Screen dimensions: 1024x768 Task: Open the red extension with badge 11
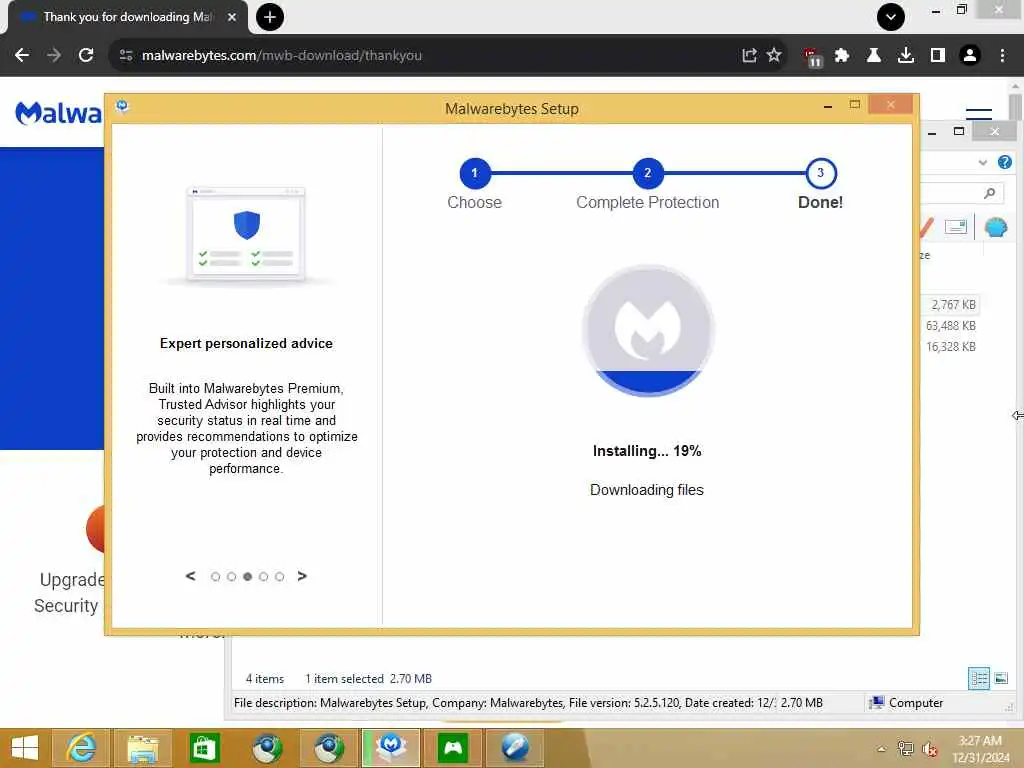point(812,57)
